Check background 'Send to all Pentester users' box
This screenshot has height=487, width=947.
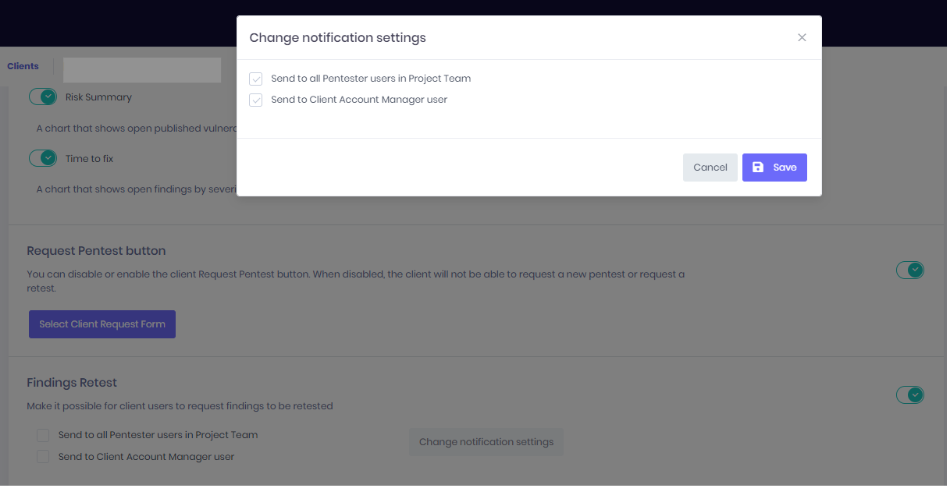pyautogui.click(x=43, y=435)
